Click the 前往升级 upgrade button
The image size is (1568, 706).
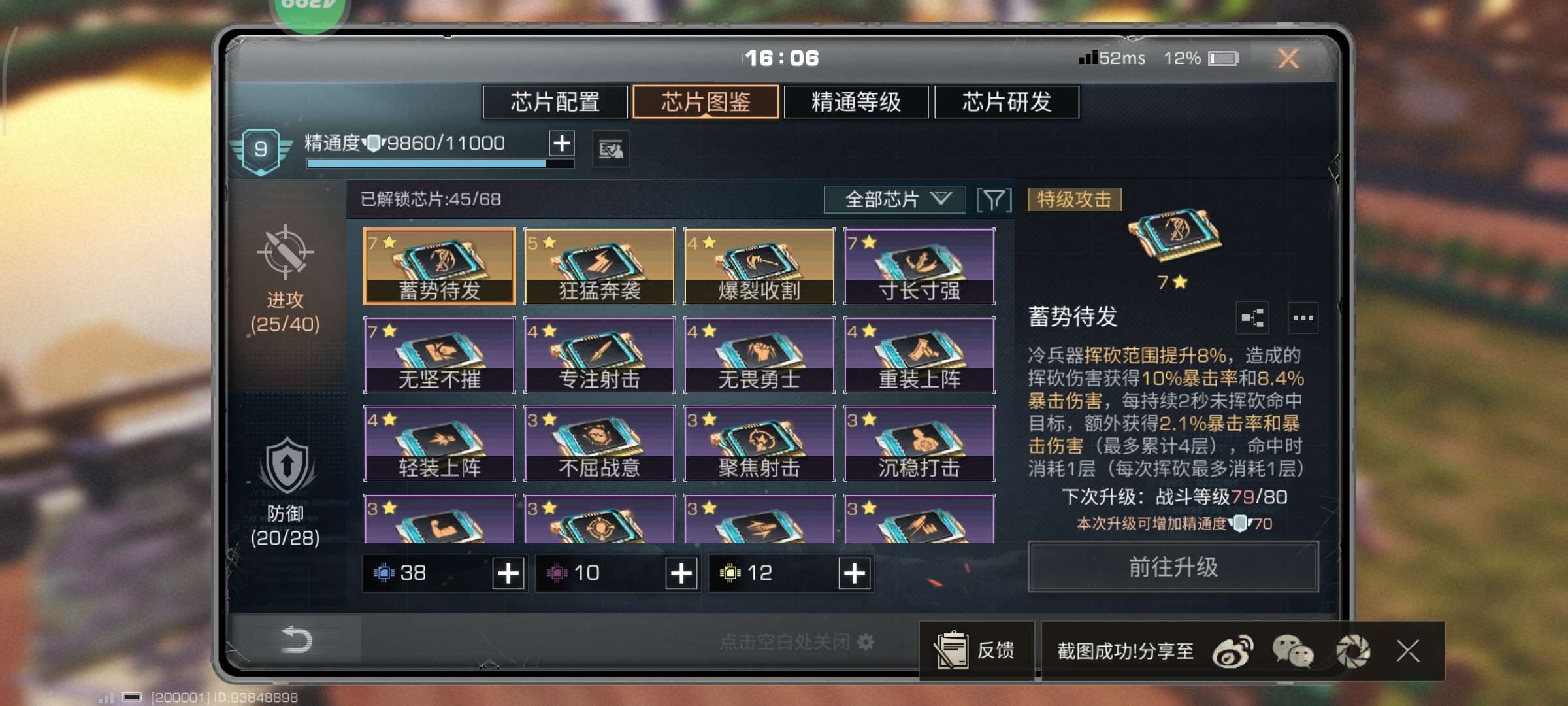point(1173,567)
